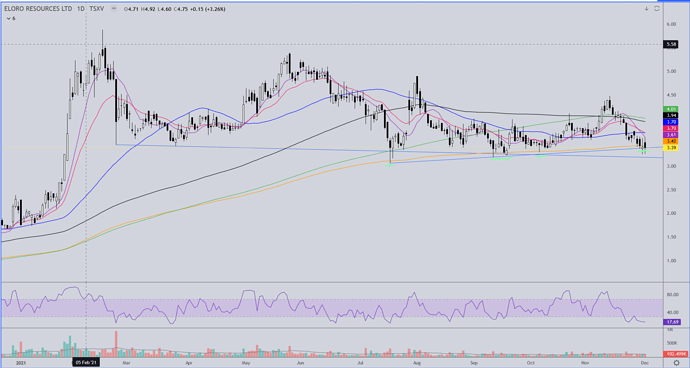Click the down arrow icon at top right
This screenshot has height=368, width=690.
(x=646, y=8)
